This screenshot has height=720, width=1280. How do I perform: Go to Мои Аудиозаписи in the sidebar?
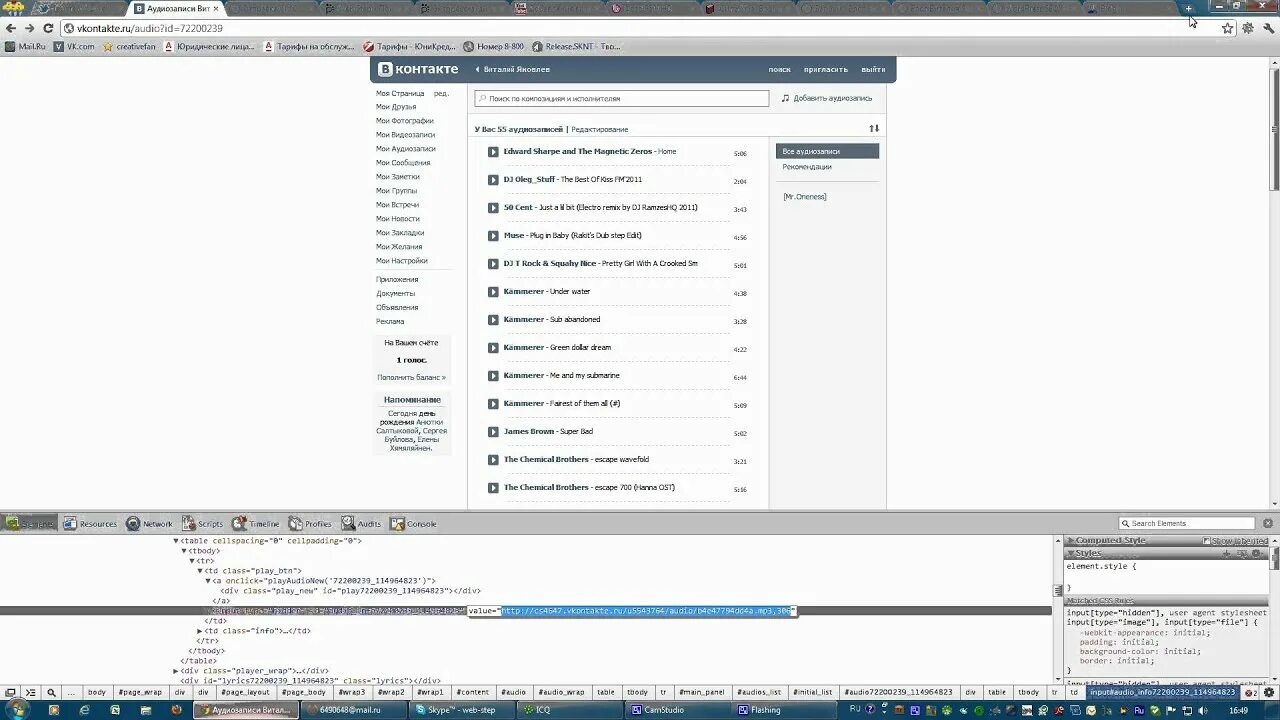point(406,149)
